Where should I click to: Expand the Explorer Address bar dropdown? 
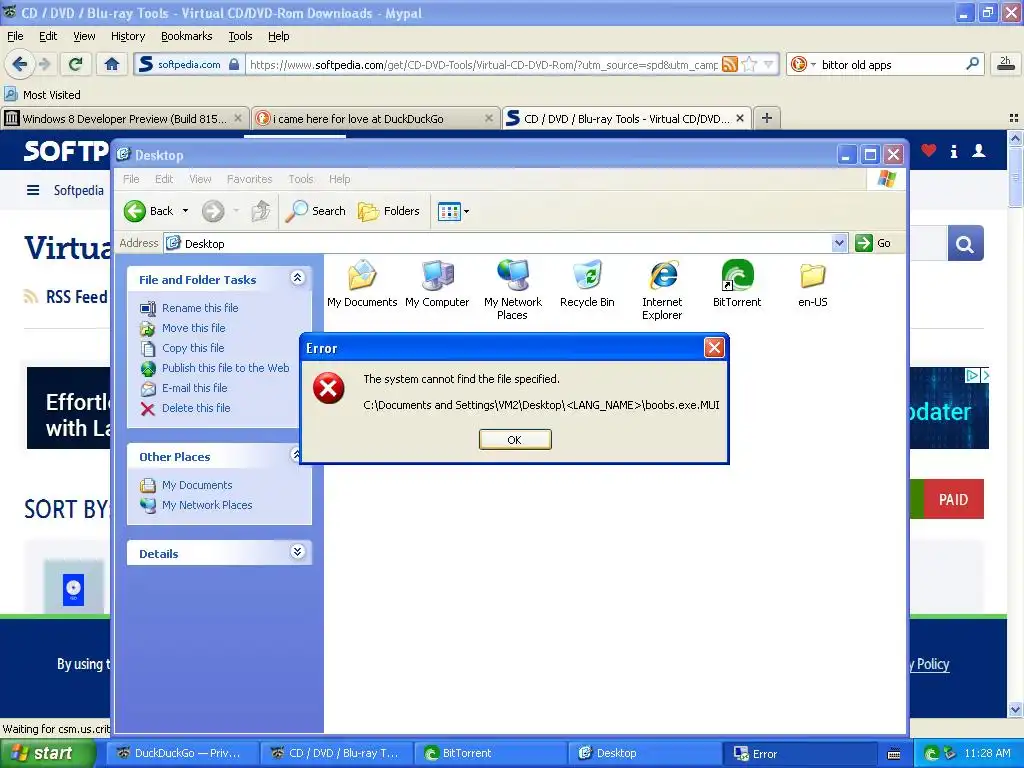click(x=839, y=243)
